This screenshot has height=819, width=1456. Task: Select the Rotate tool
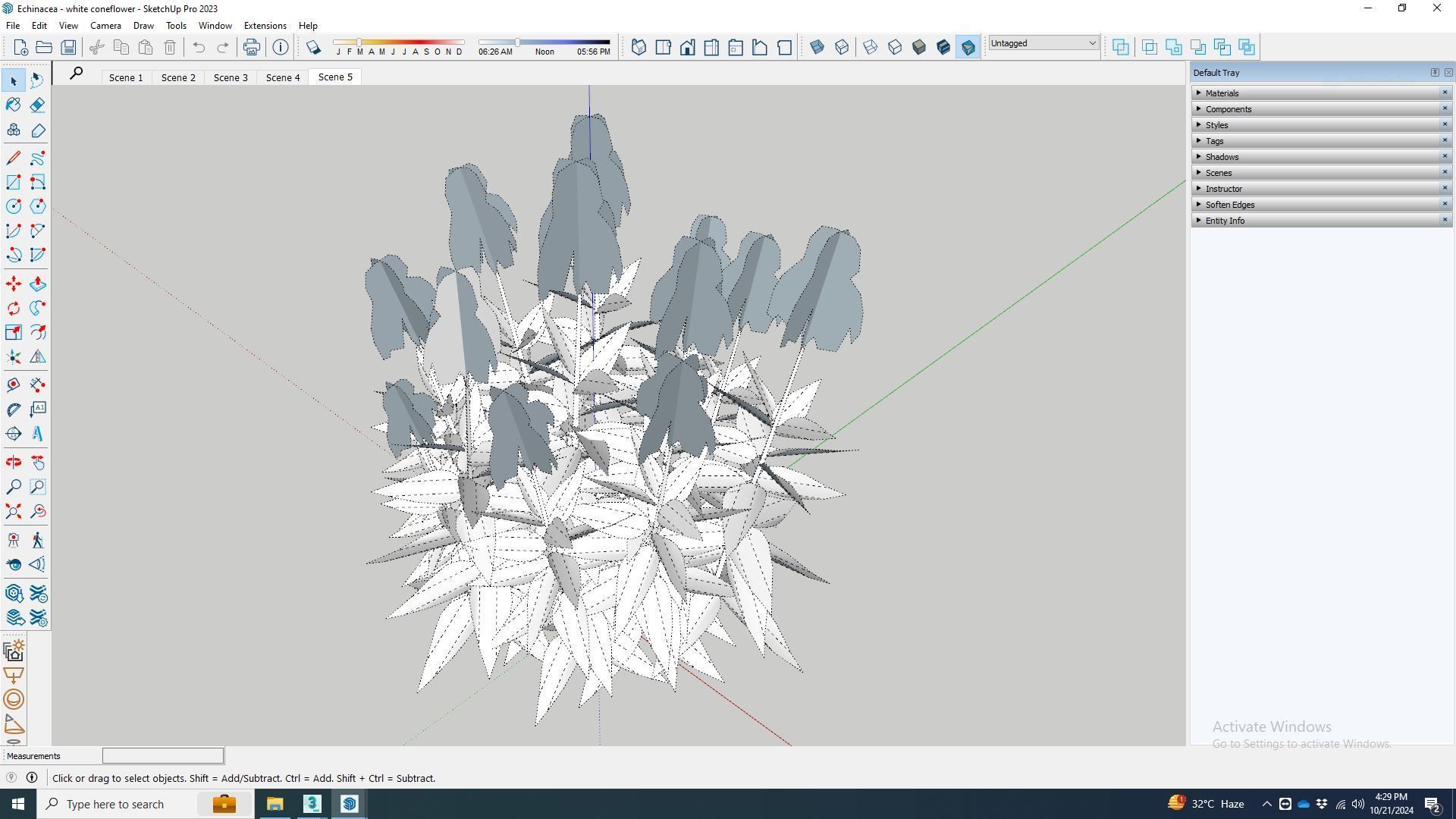coord(14,308)
